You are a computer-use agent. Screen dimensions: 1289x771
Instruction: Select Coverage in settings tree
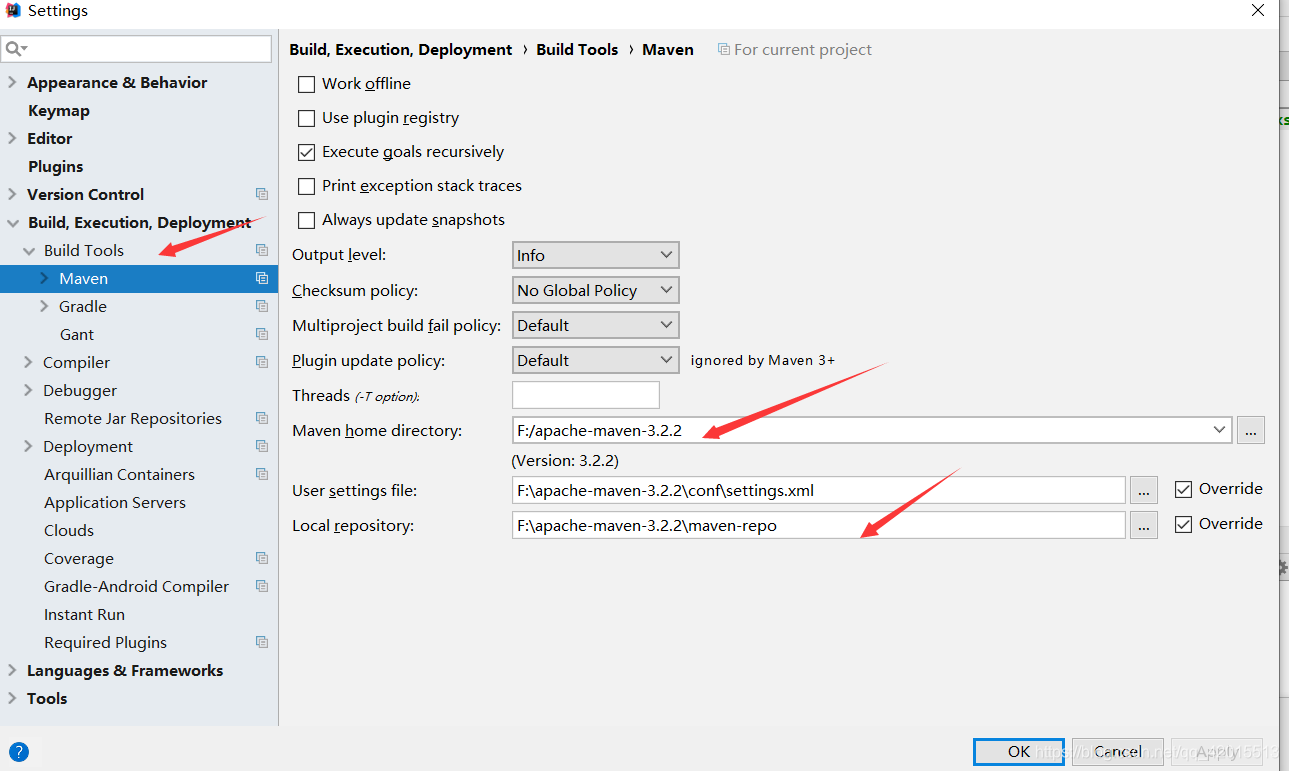point(79,558)
